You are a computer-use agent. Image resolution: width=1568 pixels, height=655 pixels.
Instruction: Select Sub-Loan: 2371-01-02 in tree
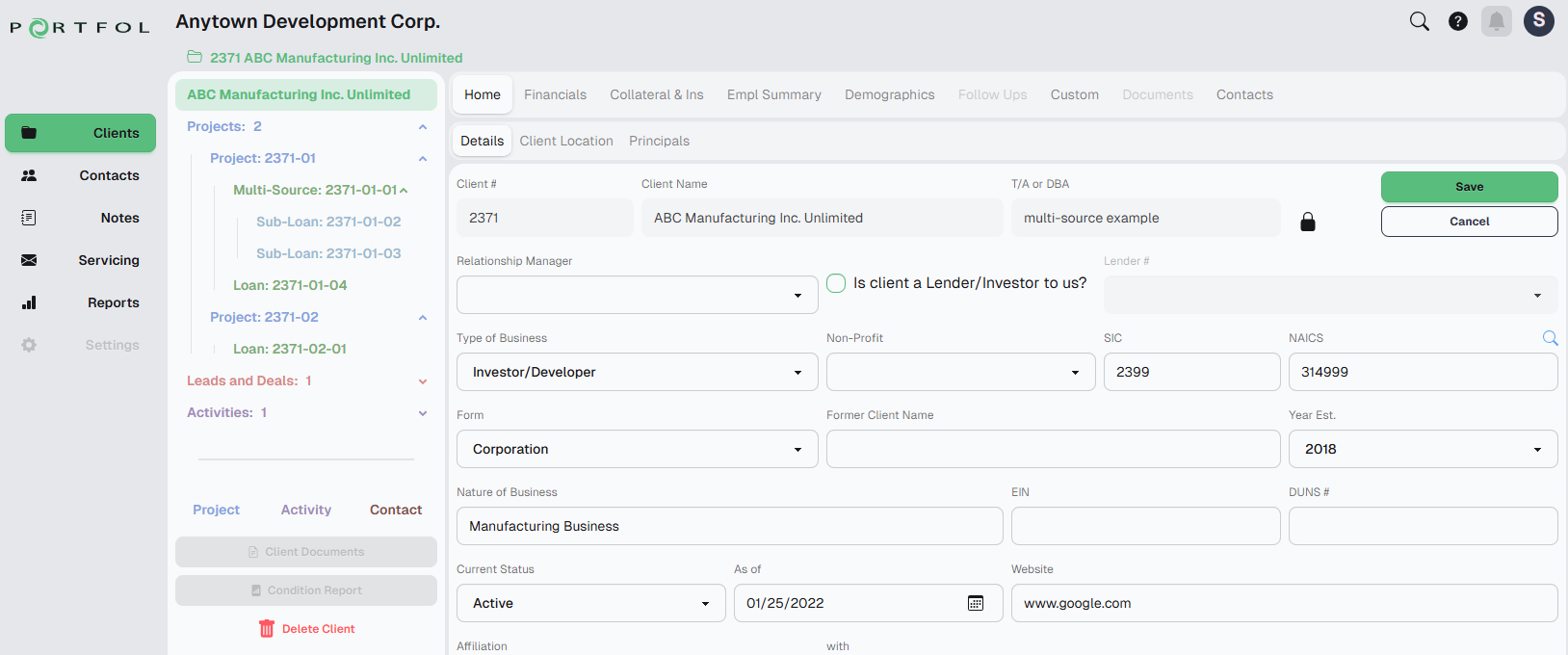[x=328, y=222]
